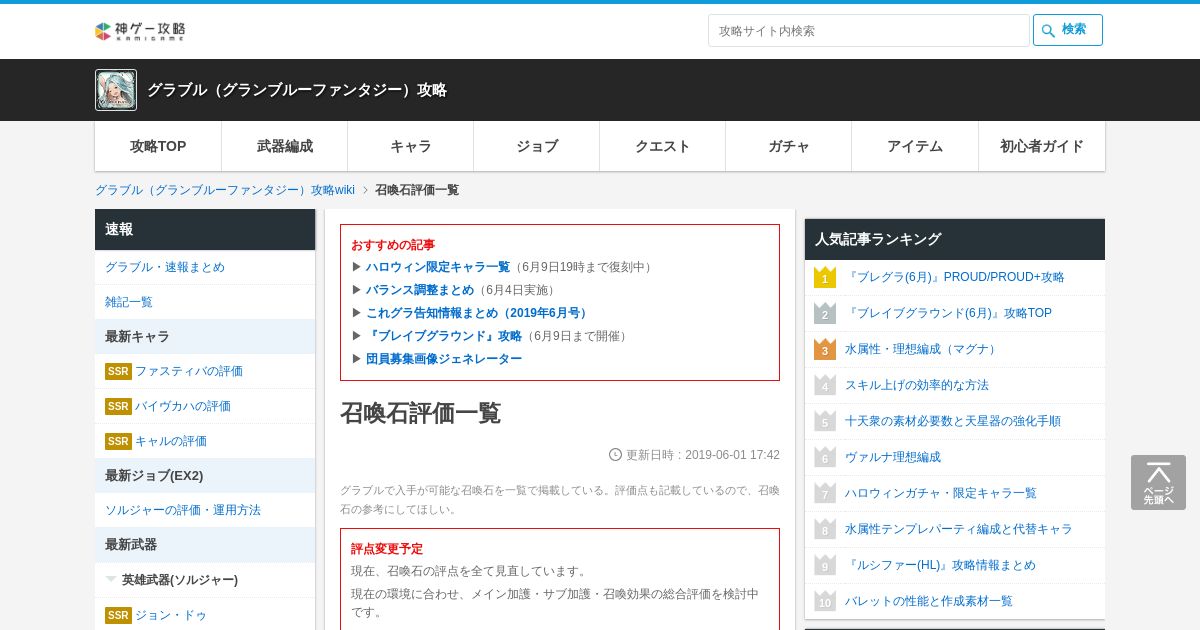Open the クエスト menu tab
This screenshot has height=630, width=1200.
(663, 146)
